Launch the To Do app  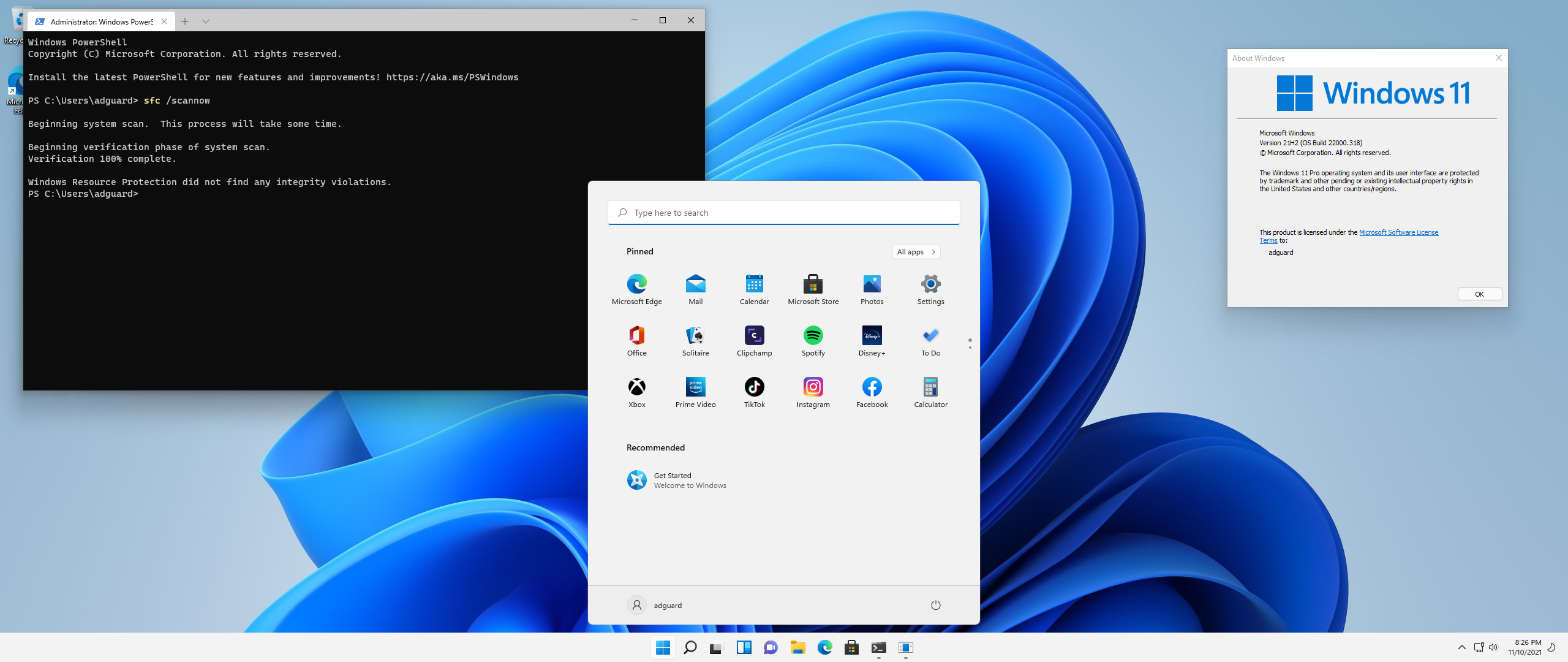click(930, 341)
